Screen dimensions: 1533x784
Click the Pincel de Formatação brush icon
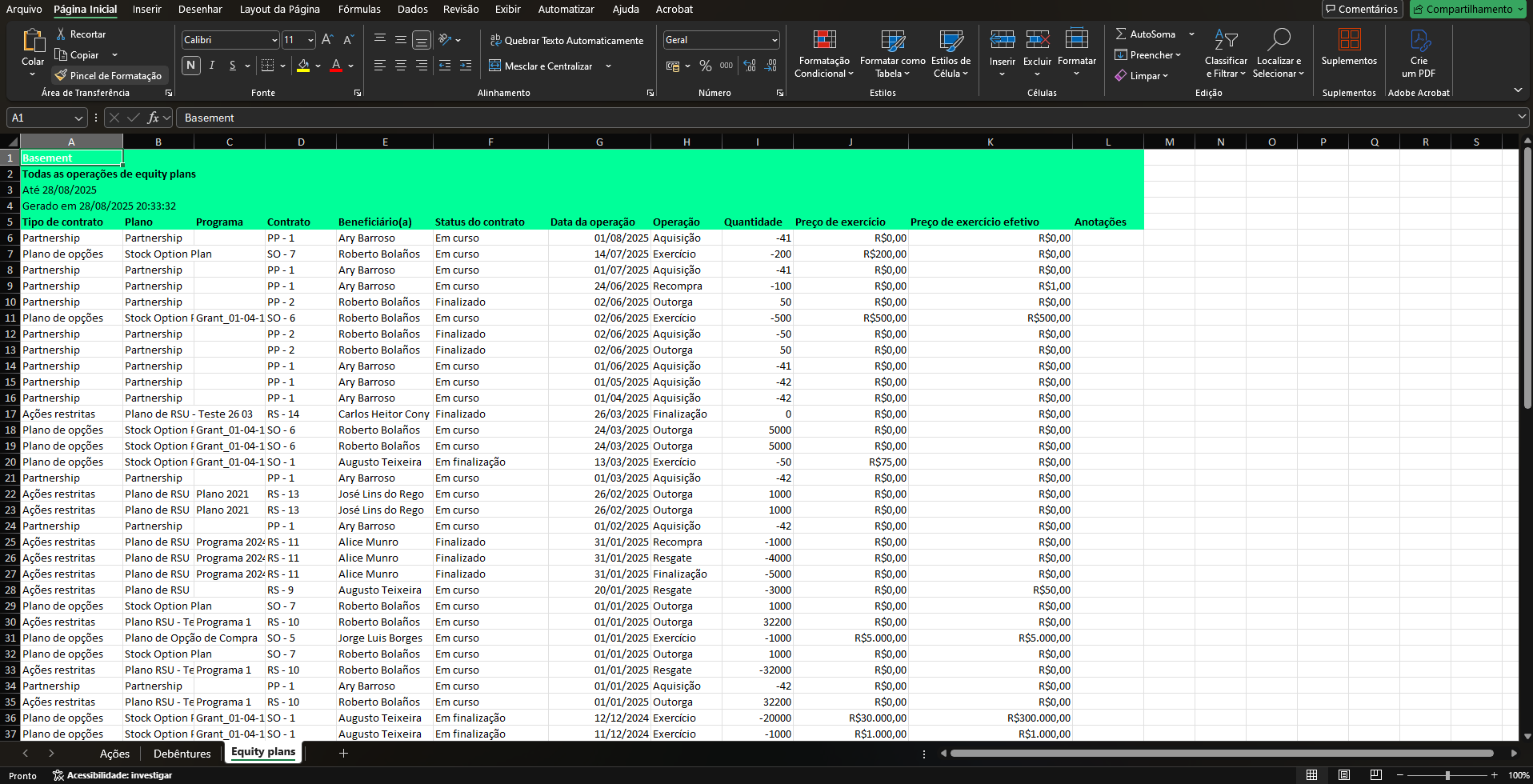coord(61,75)
